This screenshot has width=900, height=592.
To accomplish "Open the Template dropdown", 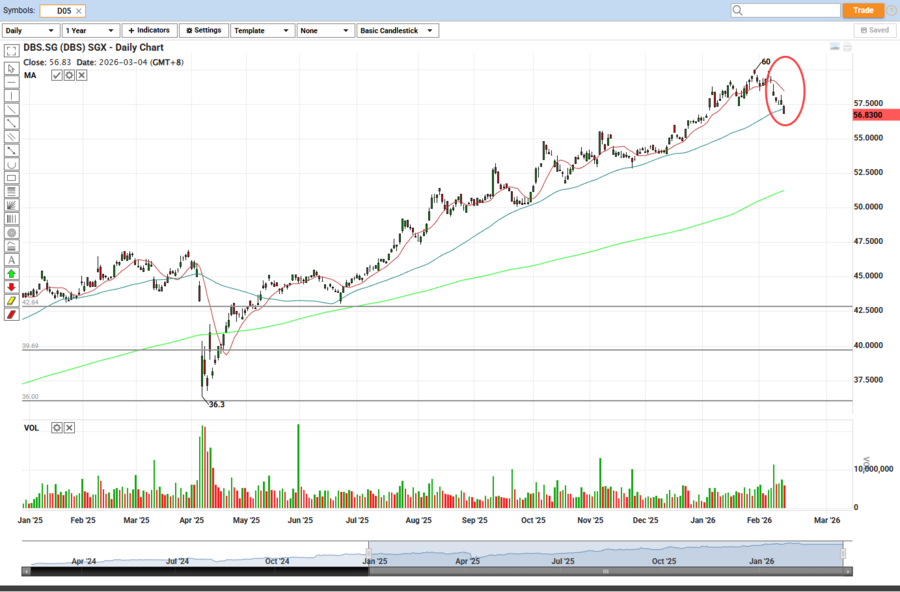I will pyautogui.click(x=261, y=31).
